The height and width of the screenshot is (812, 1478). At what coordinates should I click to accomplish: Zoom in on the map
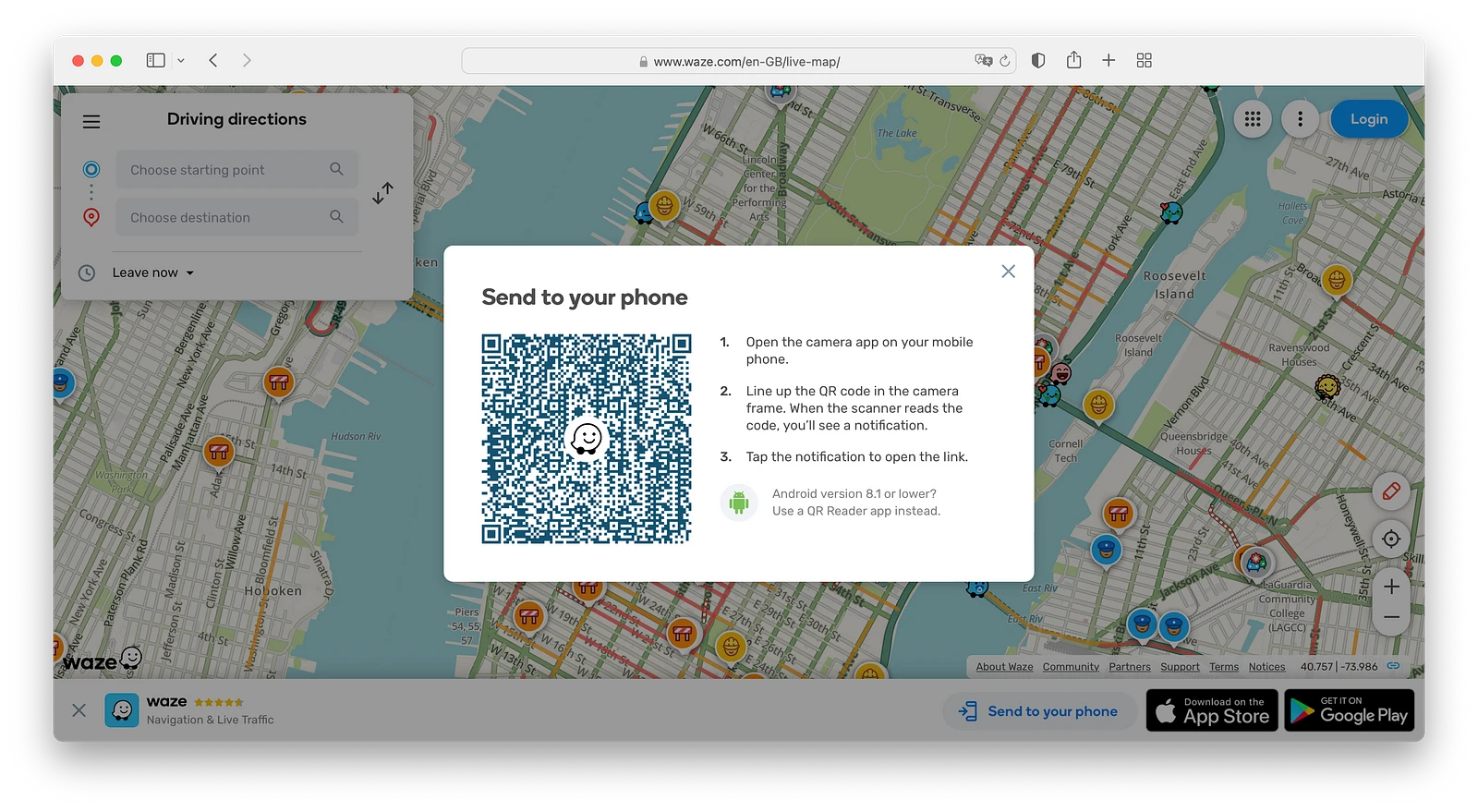point(1391,587)
